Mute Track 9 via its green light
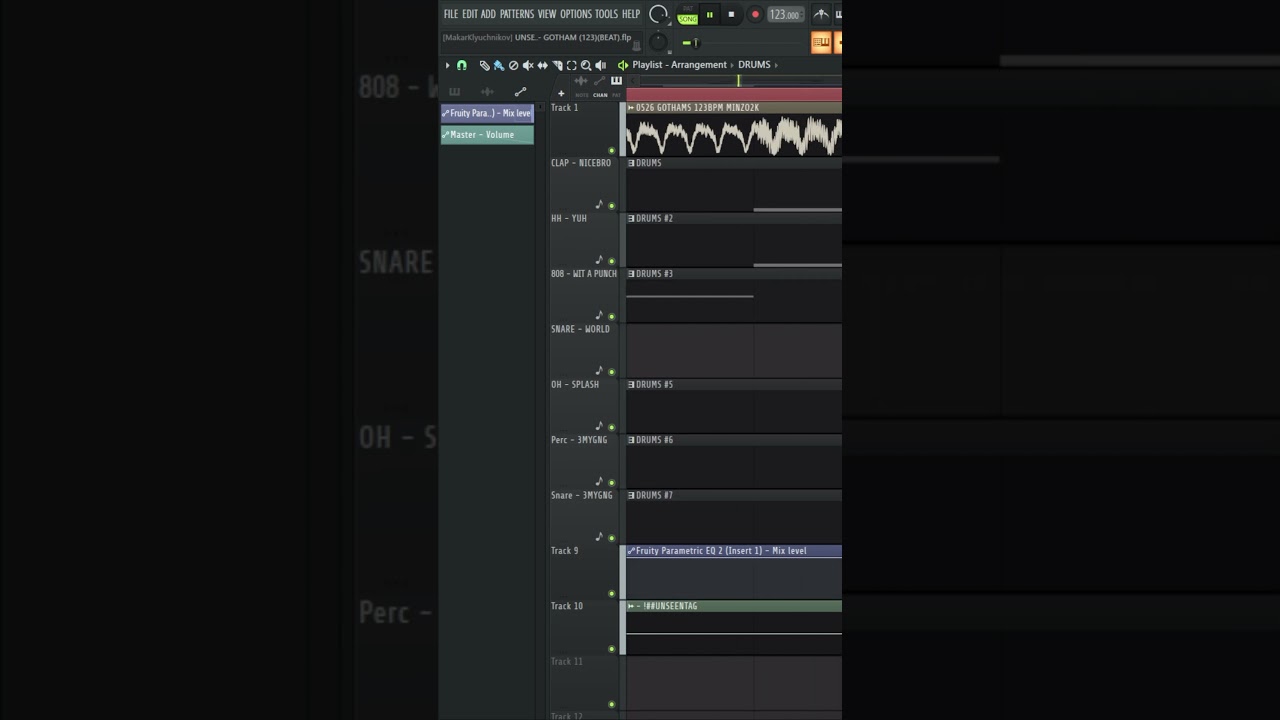 click(612, 593)
